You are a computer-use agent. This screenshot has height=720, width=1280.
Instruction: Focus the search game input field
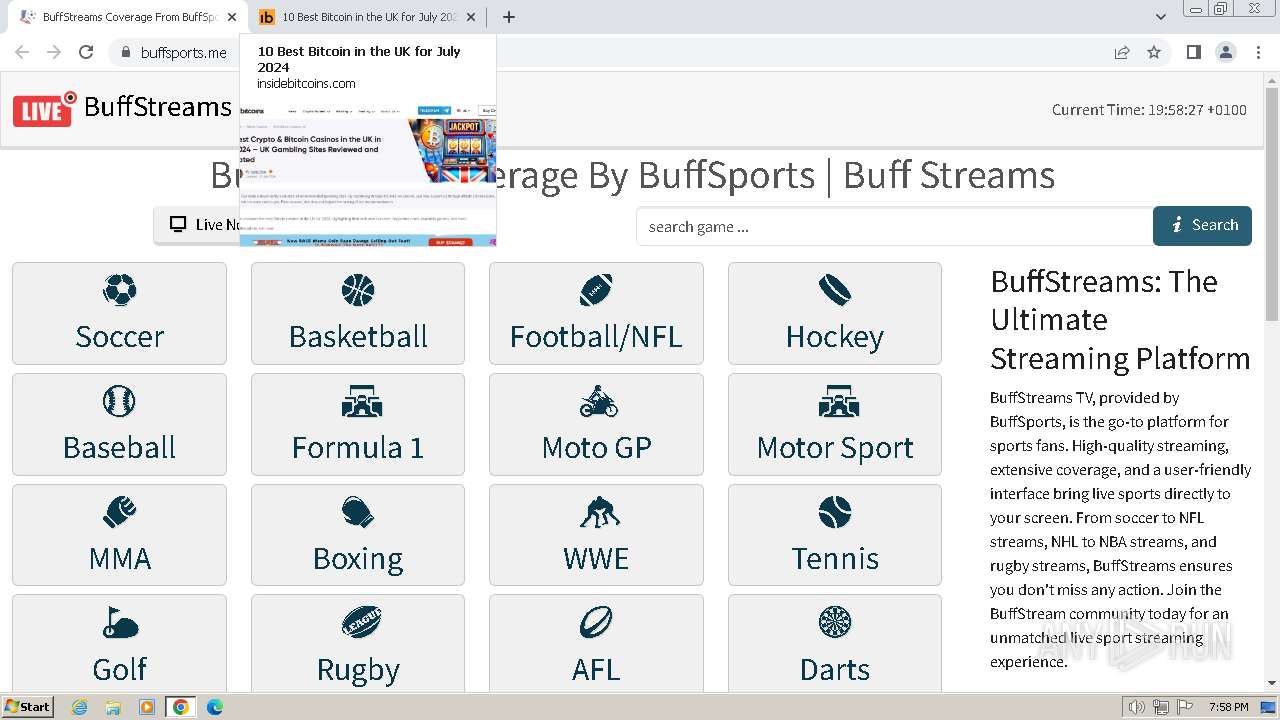tap(894, 226)
